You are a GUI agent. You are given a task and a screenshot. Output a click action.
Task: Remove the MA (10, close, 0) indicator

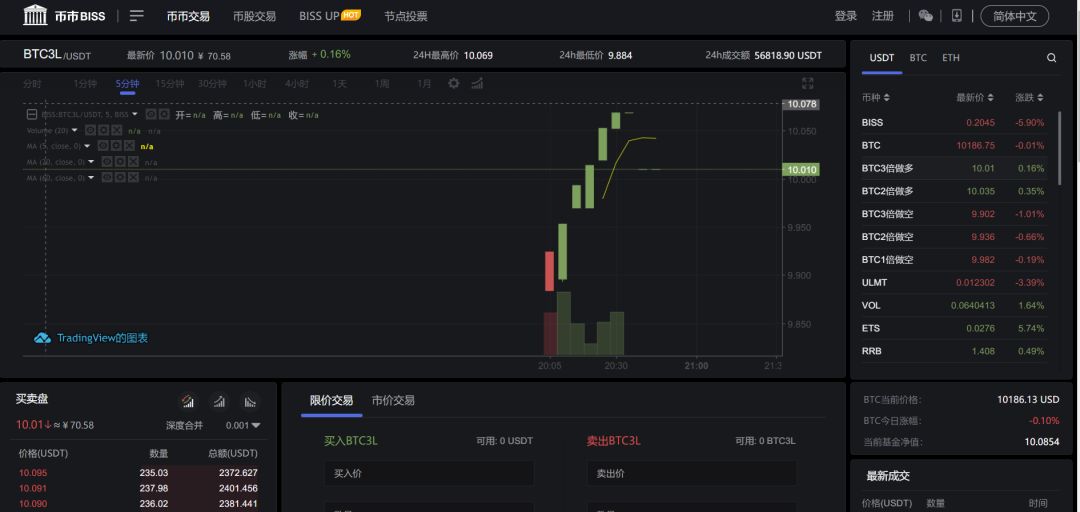click(133, 162)
